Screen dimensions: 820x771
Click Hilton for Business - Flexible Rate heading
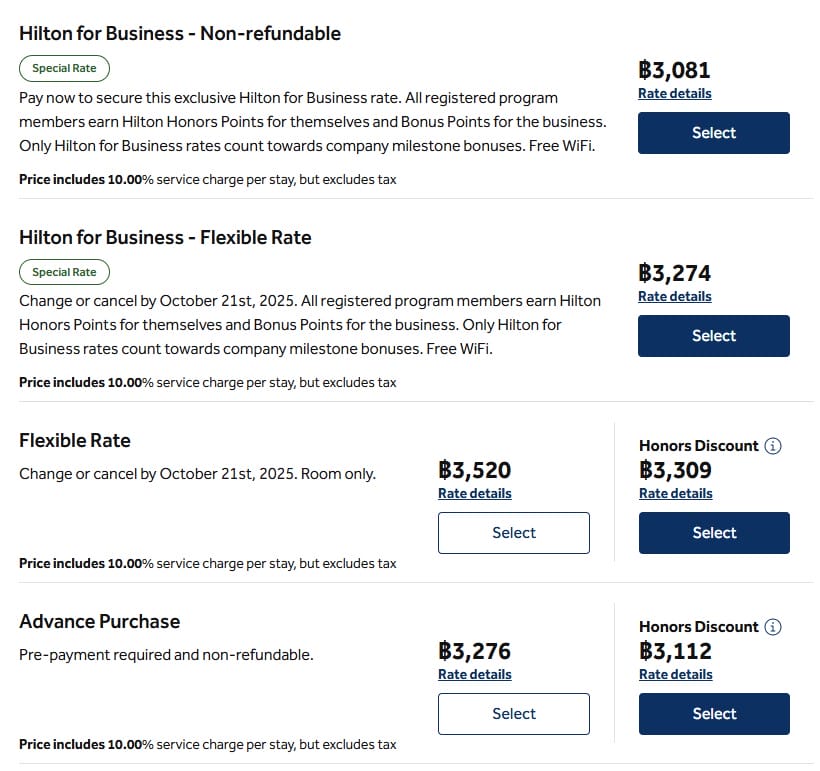point(165,237)
